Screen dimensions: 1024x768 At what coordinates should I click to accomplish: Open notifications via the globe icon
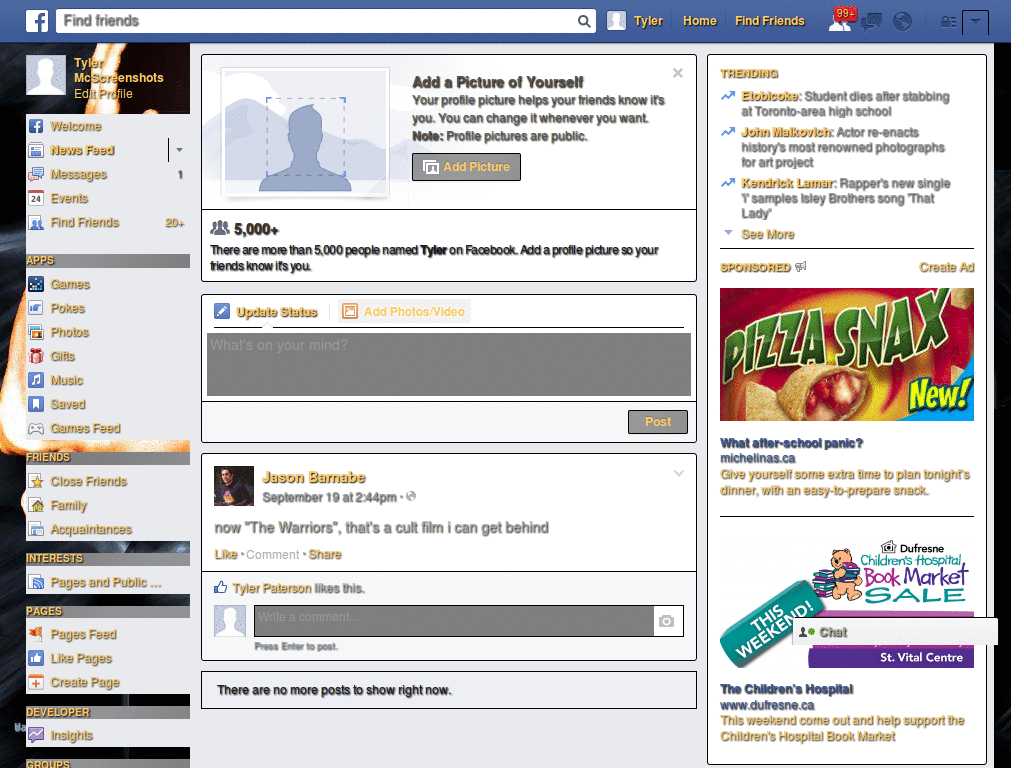point(902,20)
